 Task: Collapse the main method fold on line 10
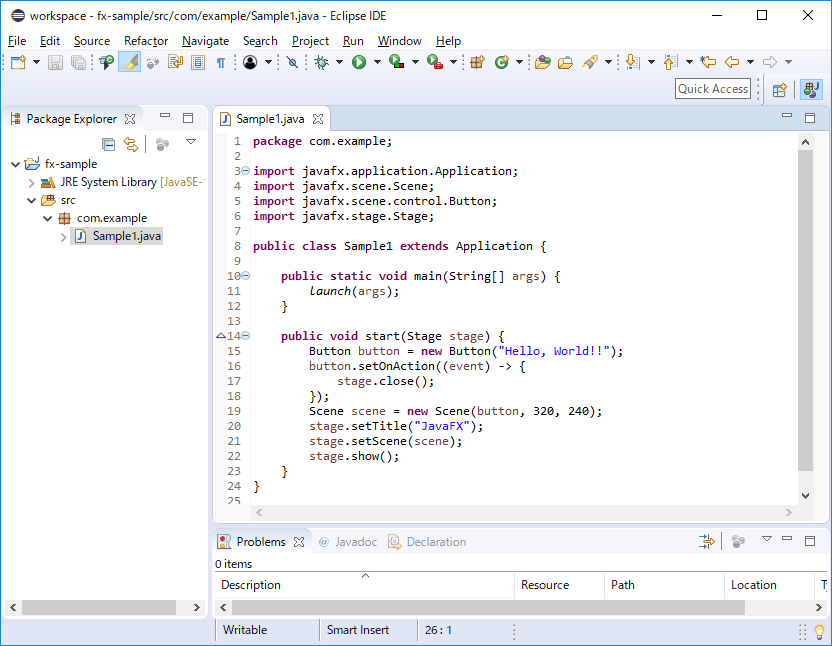pyautogui.click(x=246, y=275)
